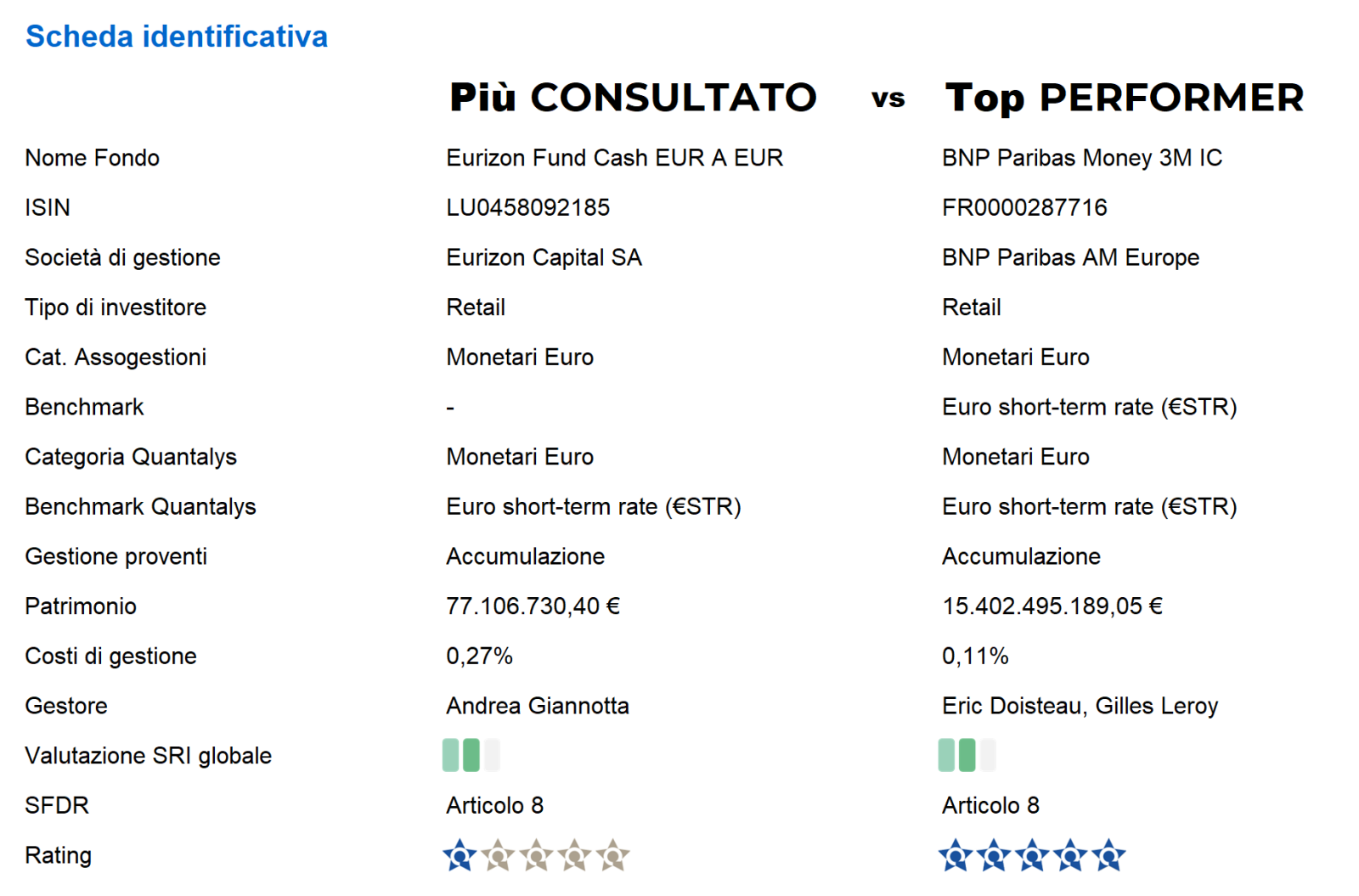Click the first star of BNP Paribas rating

(x=956, y=855)
